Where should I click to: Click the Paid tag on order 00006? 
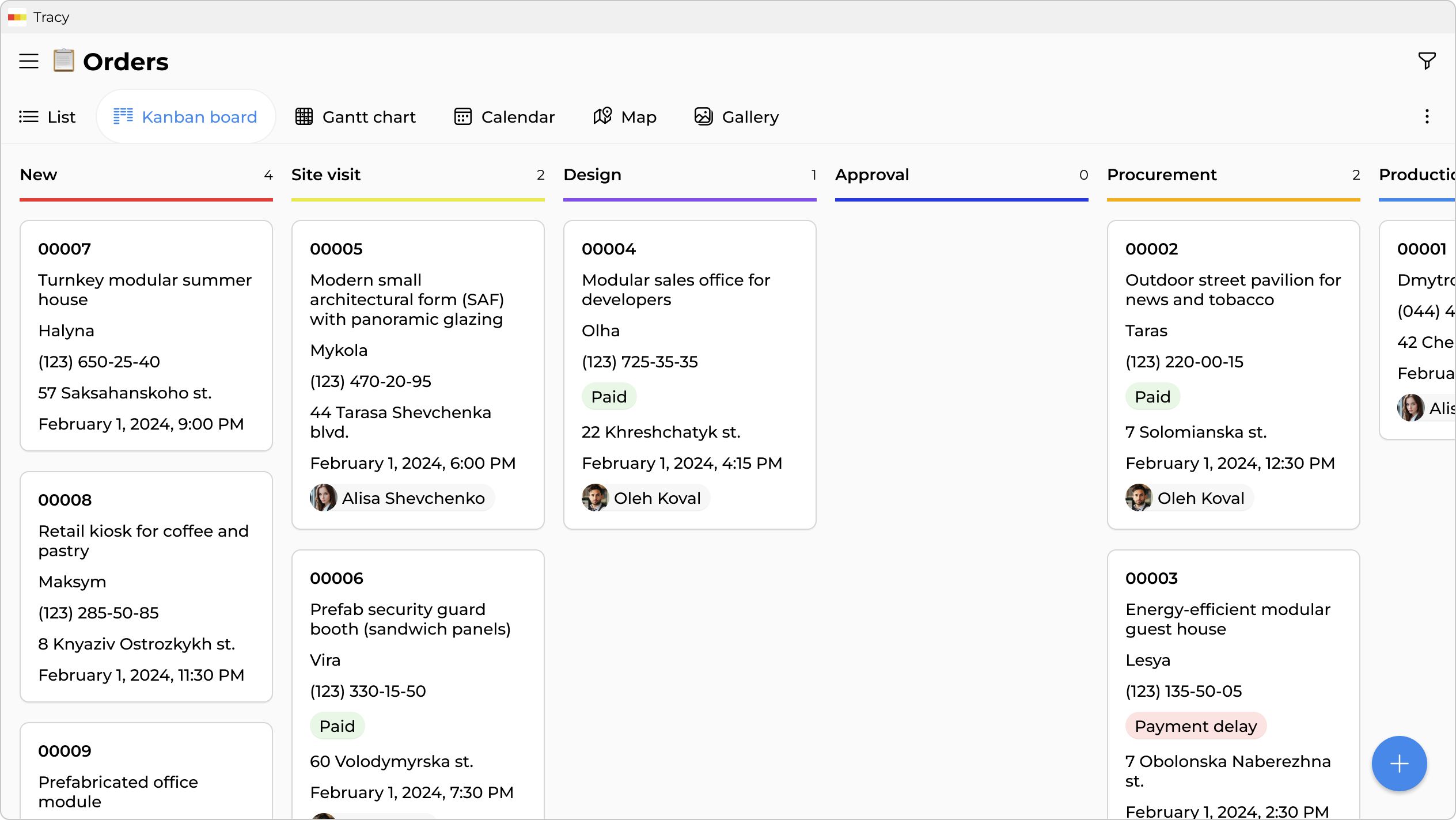[337, 726]
